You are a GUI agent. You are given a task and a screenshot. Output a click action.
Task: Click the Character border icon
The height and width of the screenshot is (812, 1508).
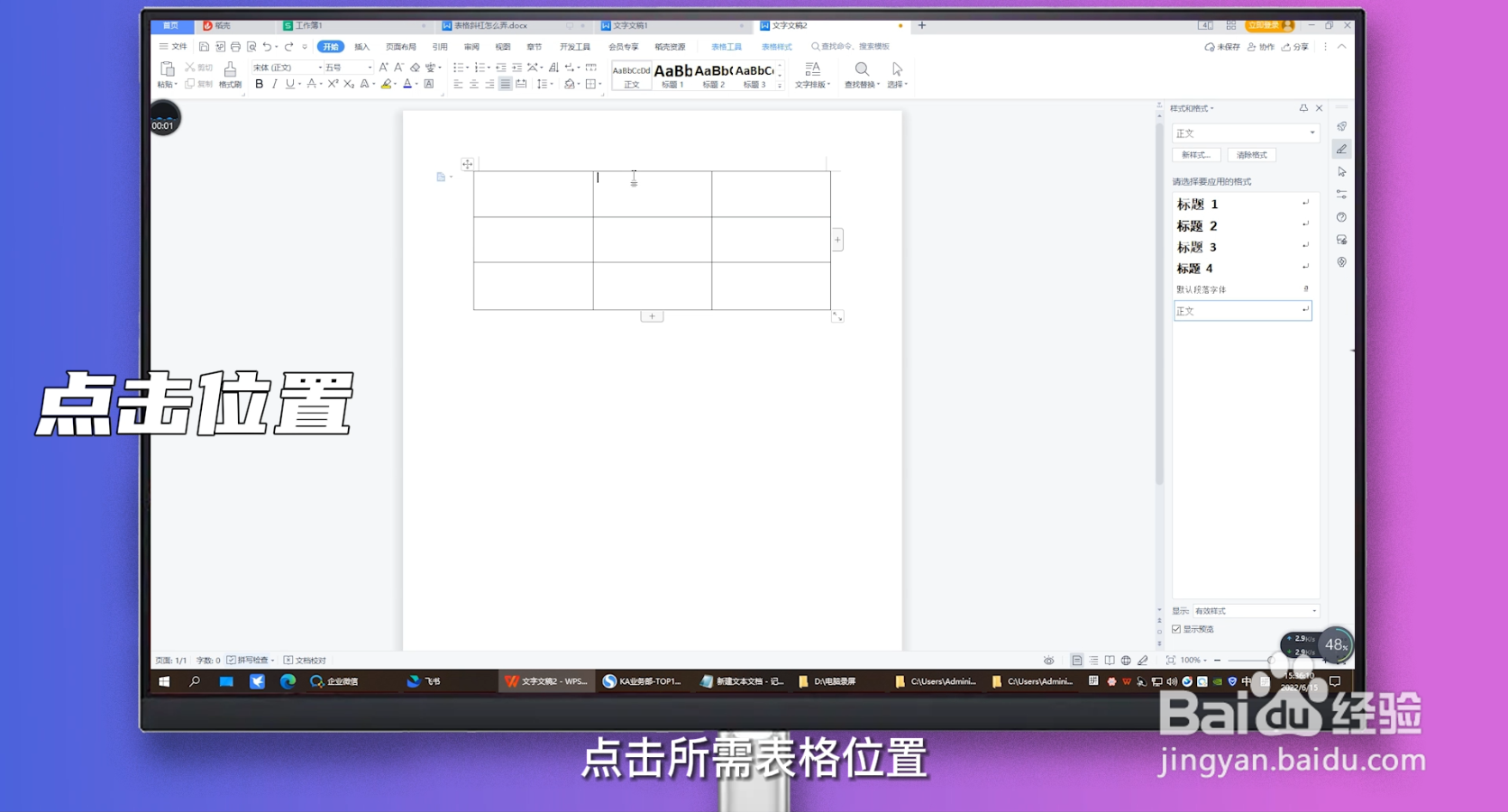click(429, 84)
